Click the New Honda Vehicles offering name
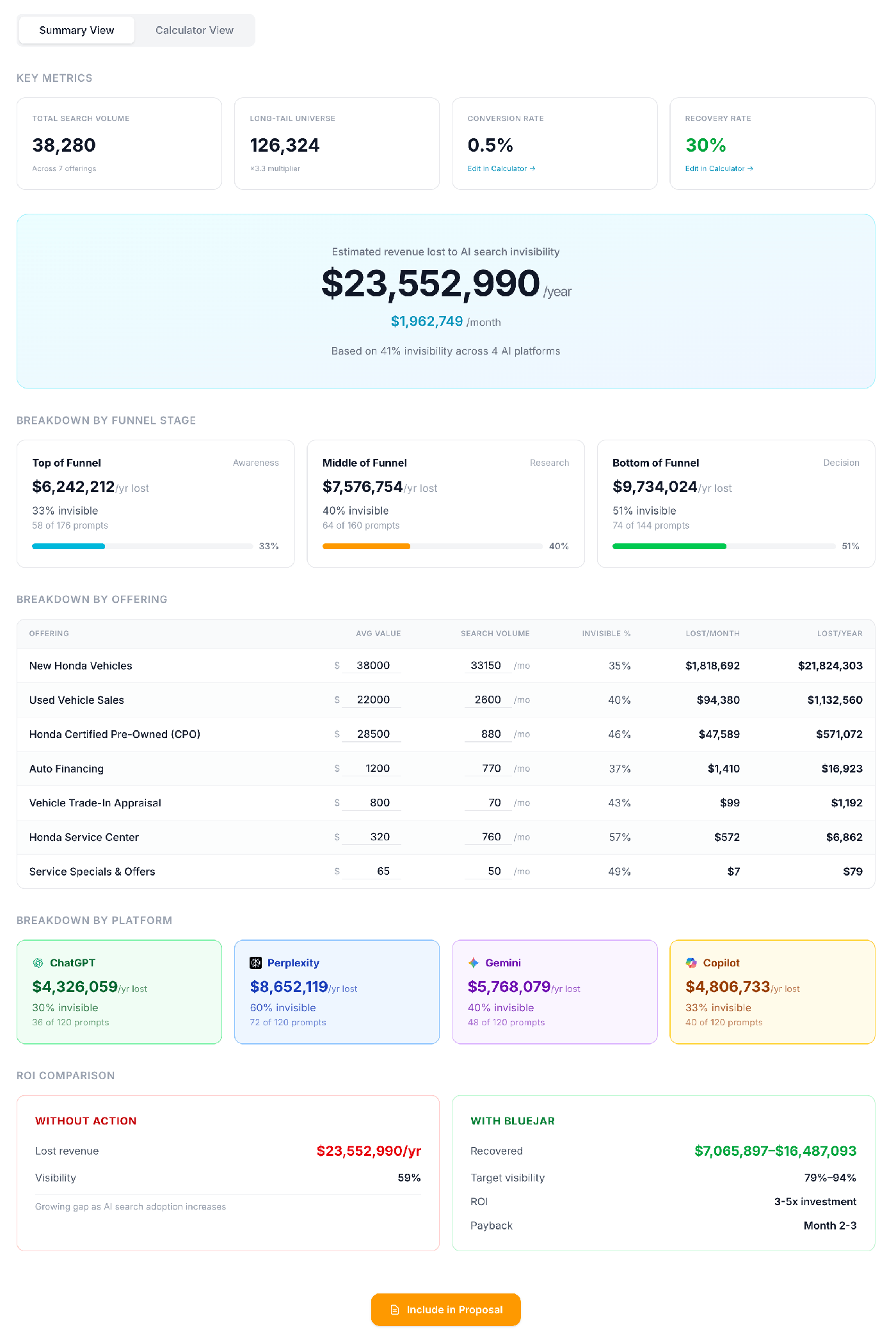This screenshot has width=896, height=1344. click(x=81, y=666)
